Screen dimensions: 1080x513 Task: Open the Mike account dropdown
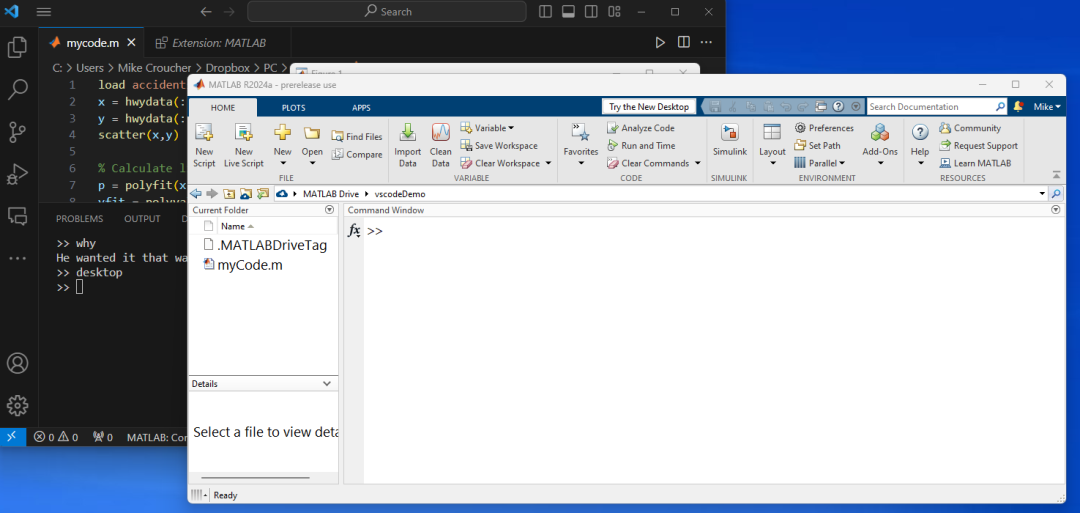(x=1047, y=107)
